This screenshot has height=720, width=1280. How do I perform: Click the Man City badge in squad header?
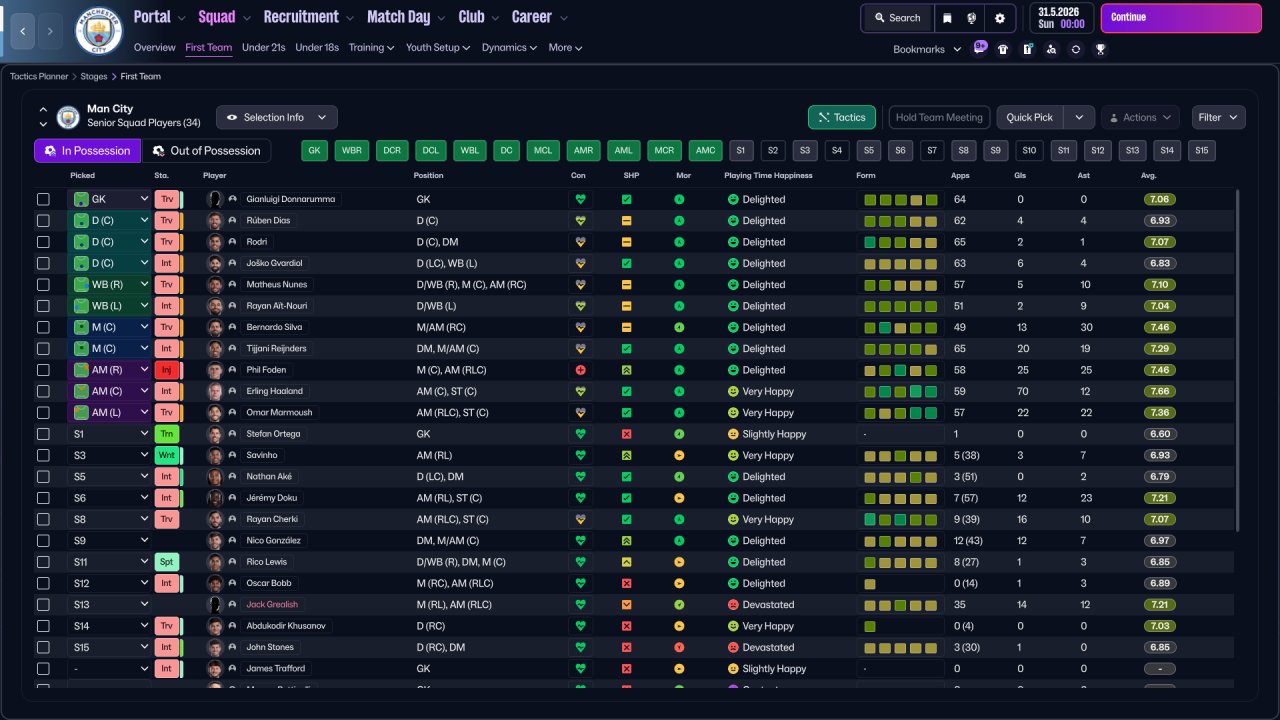coord(68,117)
